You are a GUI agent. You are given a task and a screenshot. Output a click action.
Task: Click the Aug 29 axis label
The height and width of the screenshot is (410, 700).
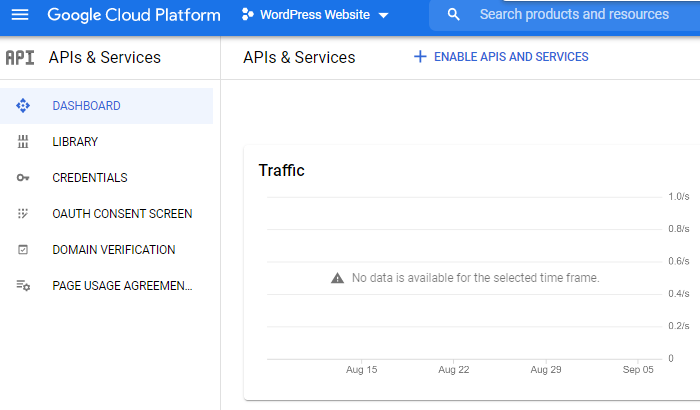tap(546, 370)
